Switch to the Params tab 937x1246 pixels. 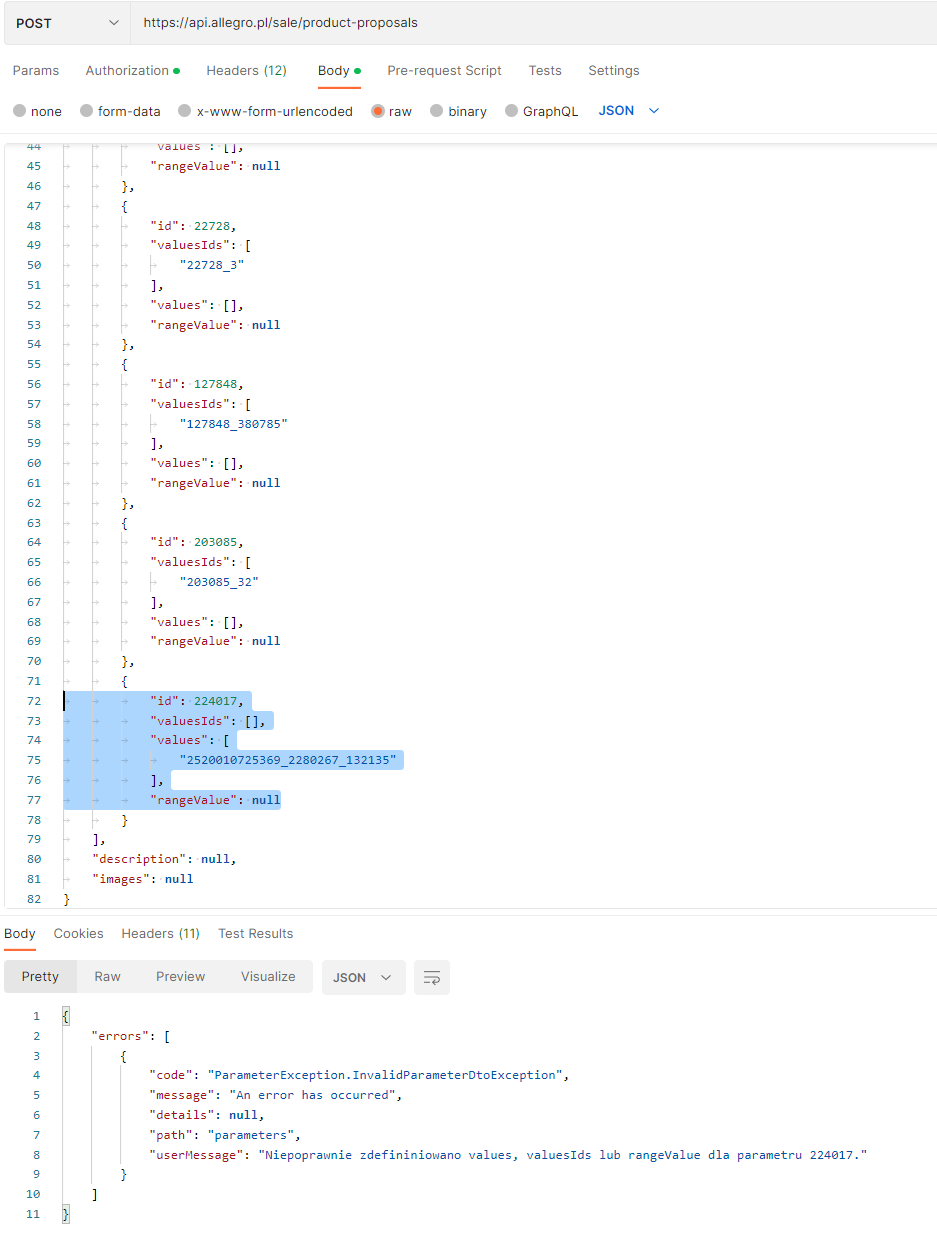point(36,70)
